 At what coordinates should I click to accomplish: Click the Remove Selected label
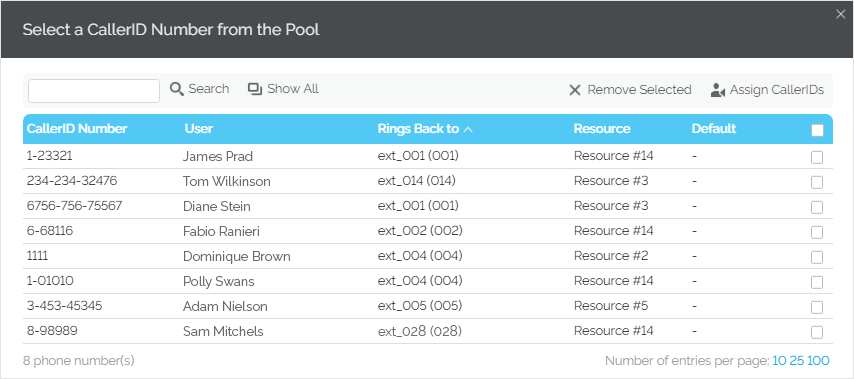tap(639, 90)
